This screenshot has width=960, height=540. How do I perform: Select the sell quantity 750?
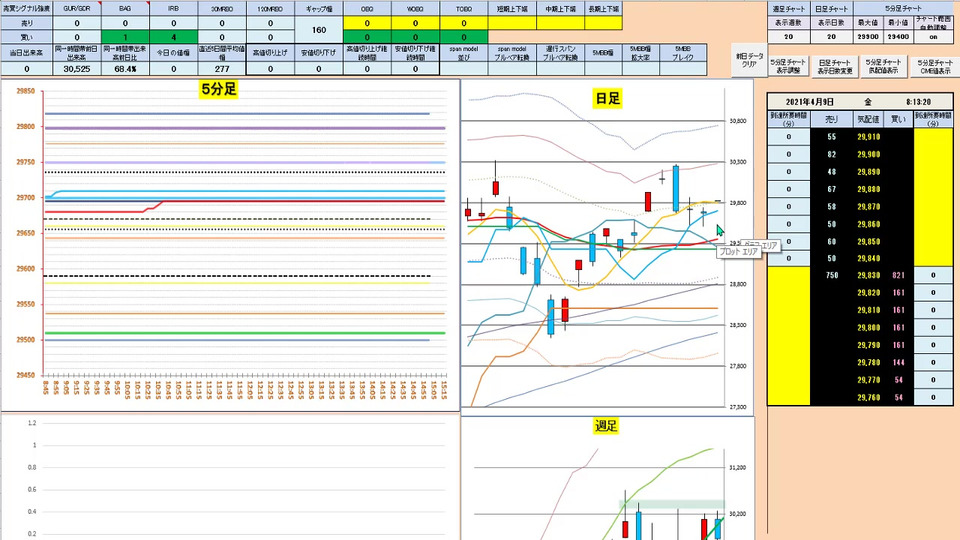831,276
